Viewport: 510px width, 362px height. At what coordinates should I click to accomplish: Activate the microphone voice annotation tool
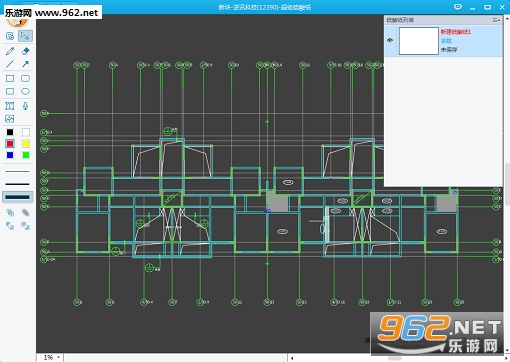(x=25, y=106)
